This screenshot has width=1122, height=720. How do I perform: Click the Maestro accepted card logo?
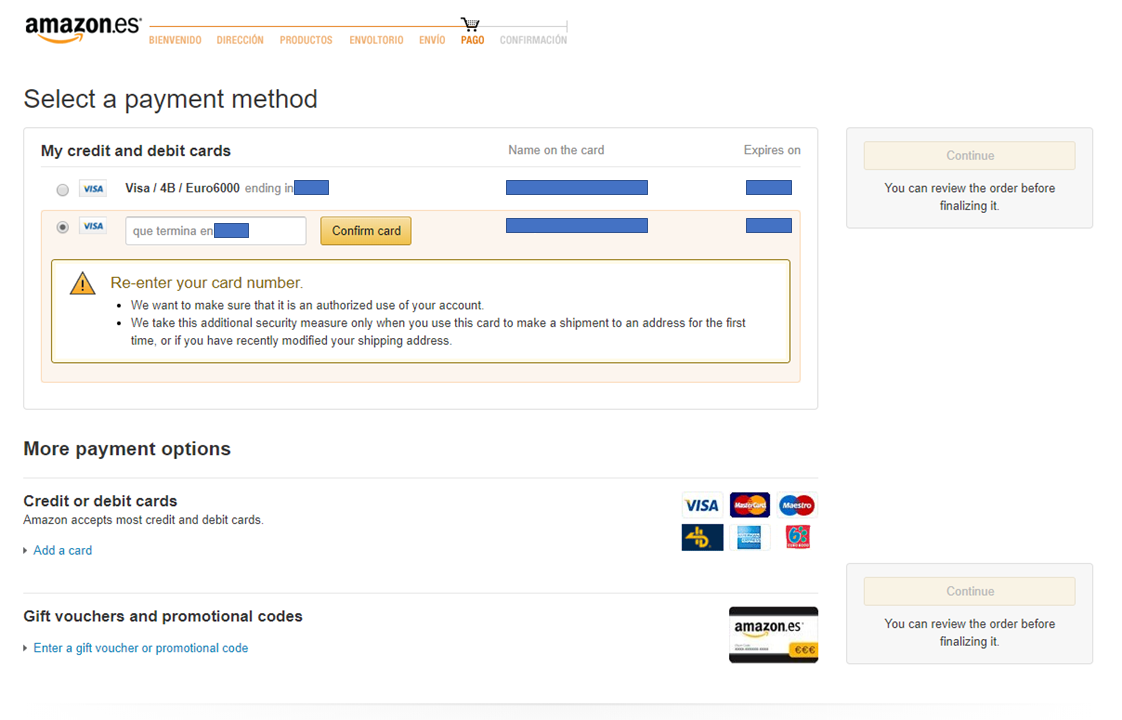(x=796, y=505)
